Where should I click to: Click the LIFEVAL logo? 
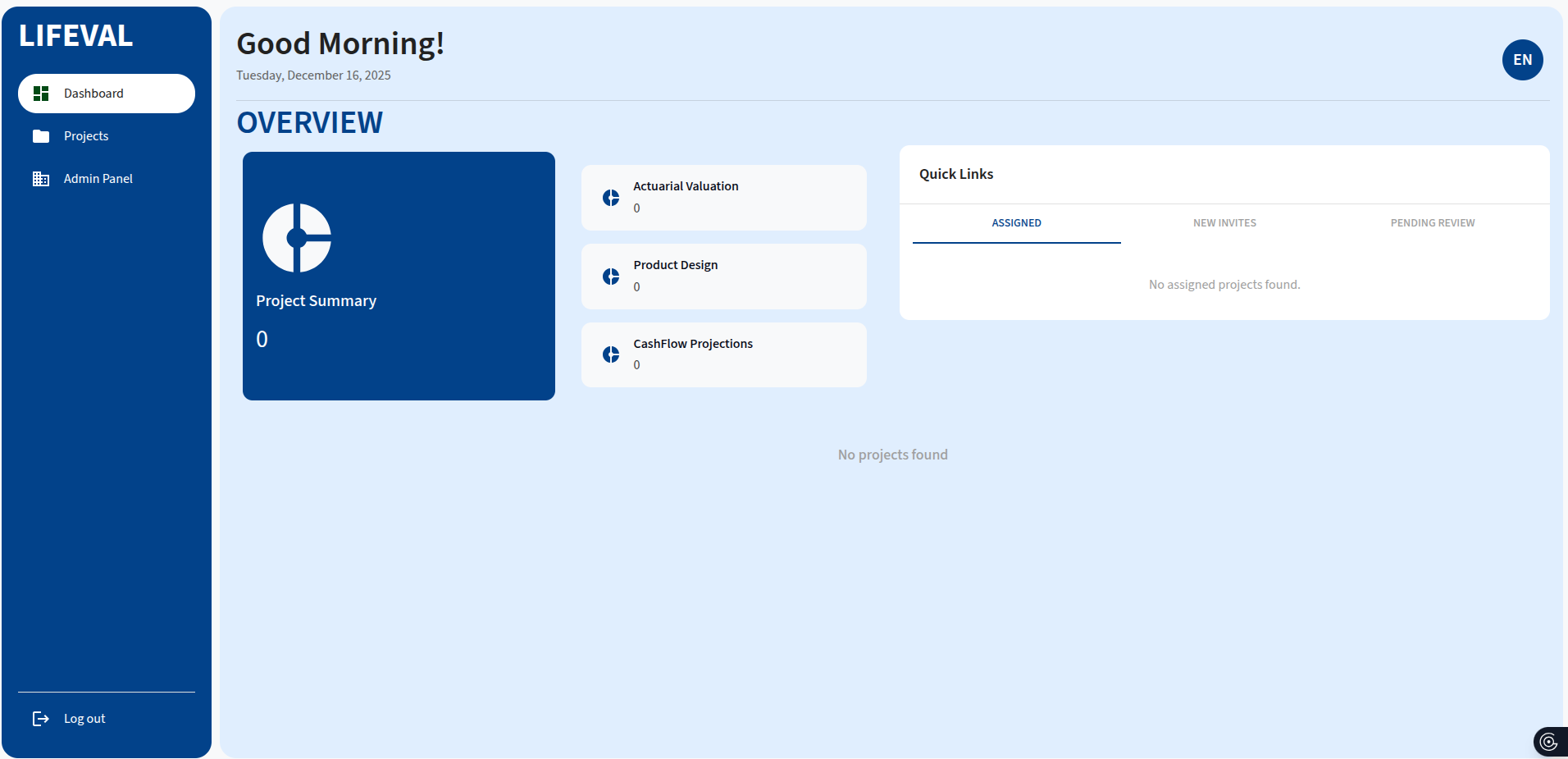(75, 36)
